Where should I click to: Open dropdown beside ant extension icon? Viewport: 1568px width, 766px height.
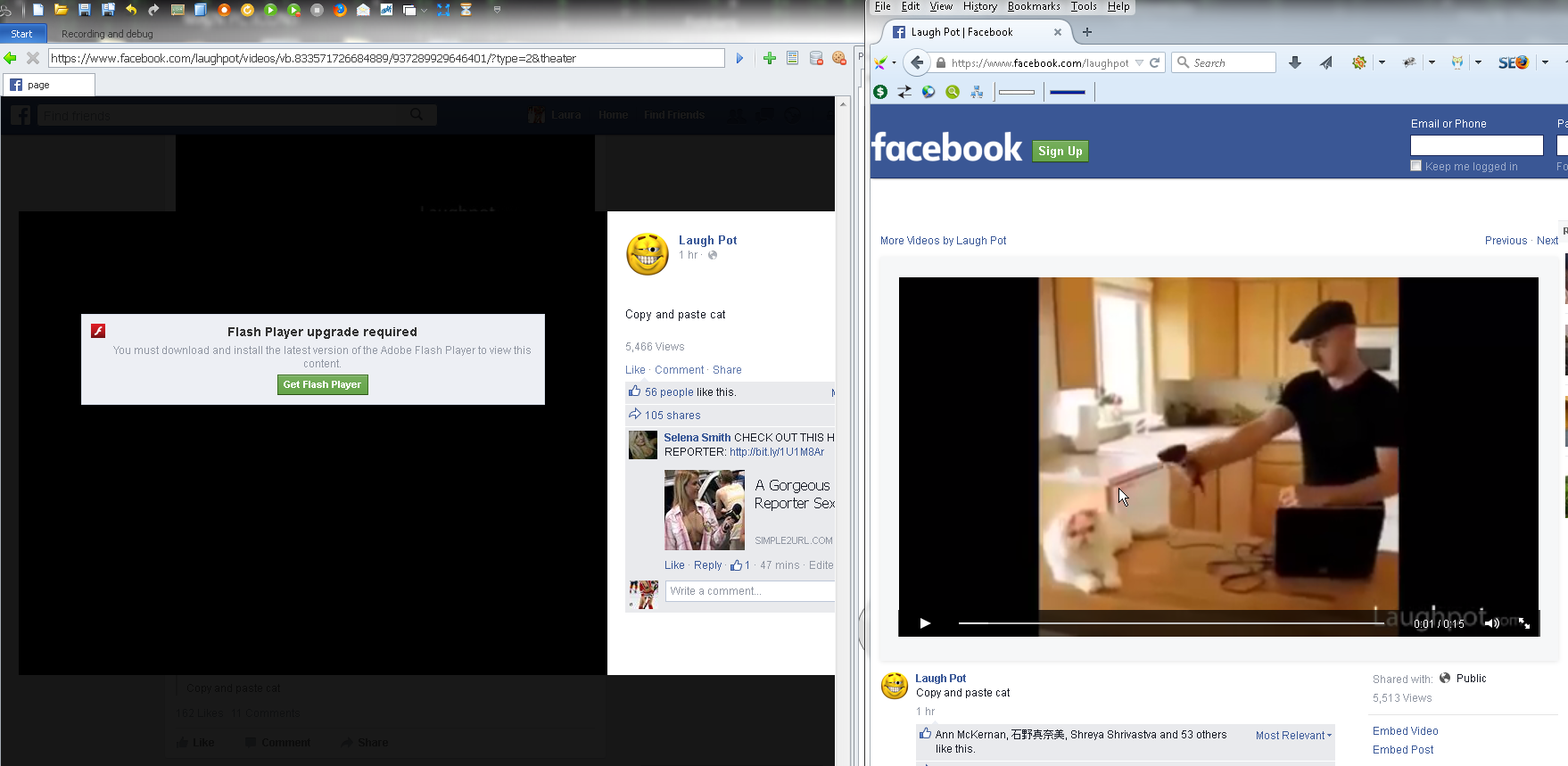[x=1432, y=62]
